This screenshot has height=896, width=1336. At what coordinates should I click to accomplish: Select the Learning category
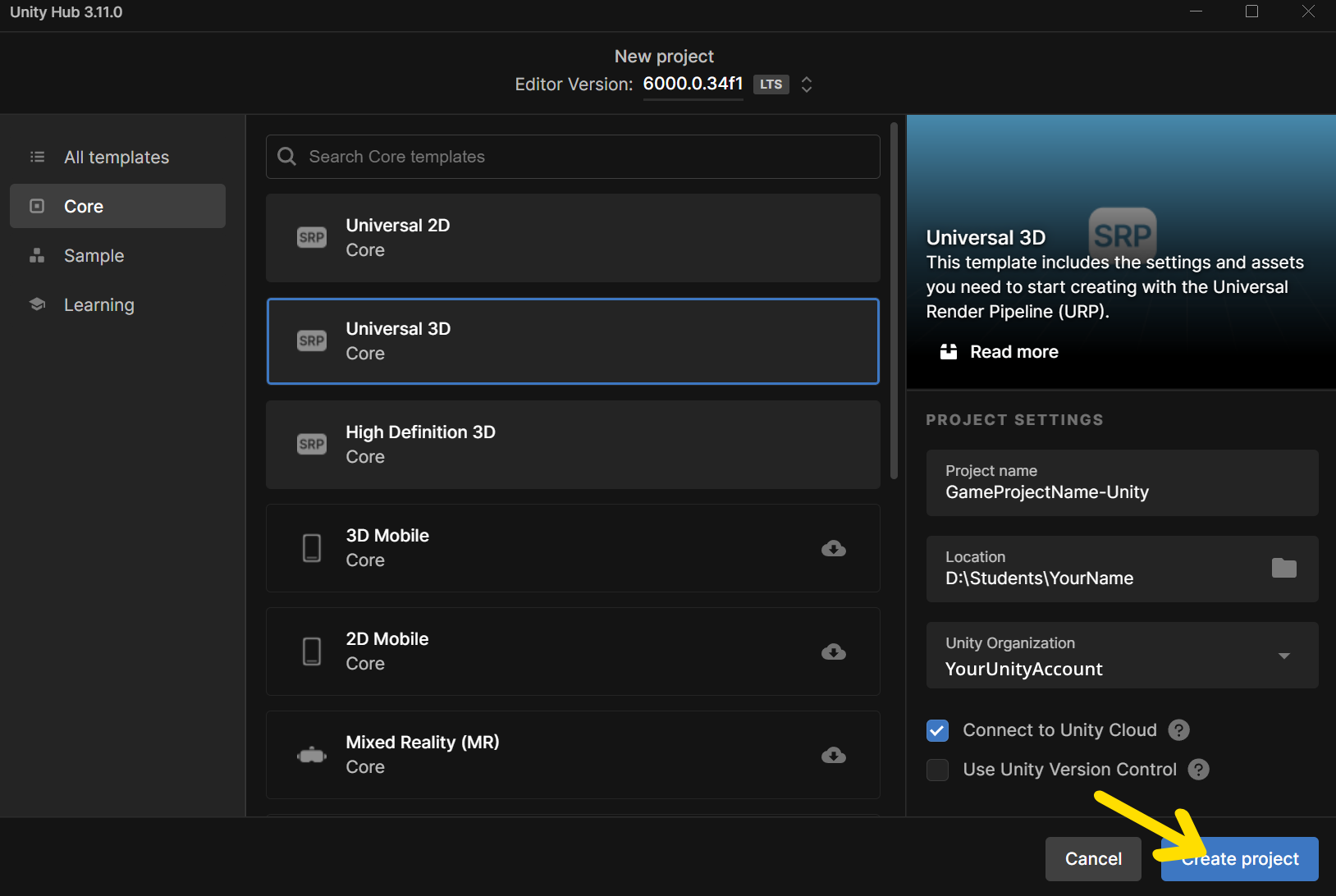coord(117,304)
